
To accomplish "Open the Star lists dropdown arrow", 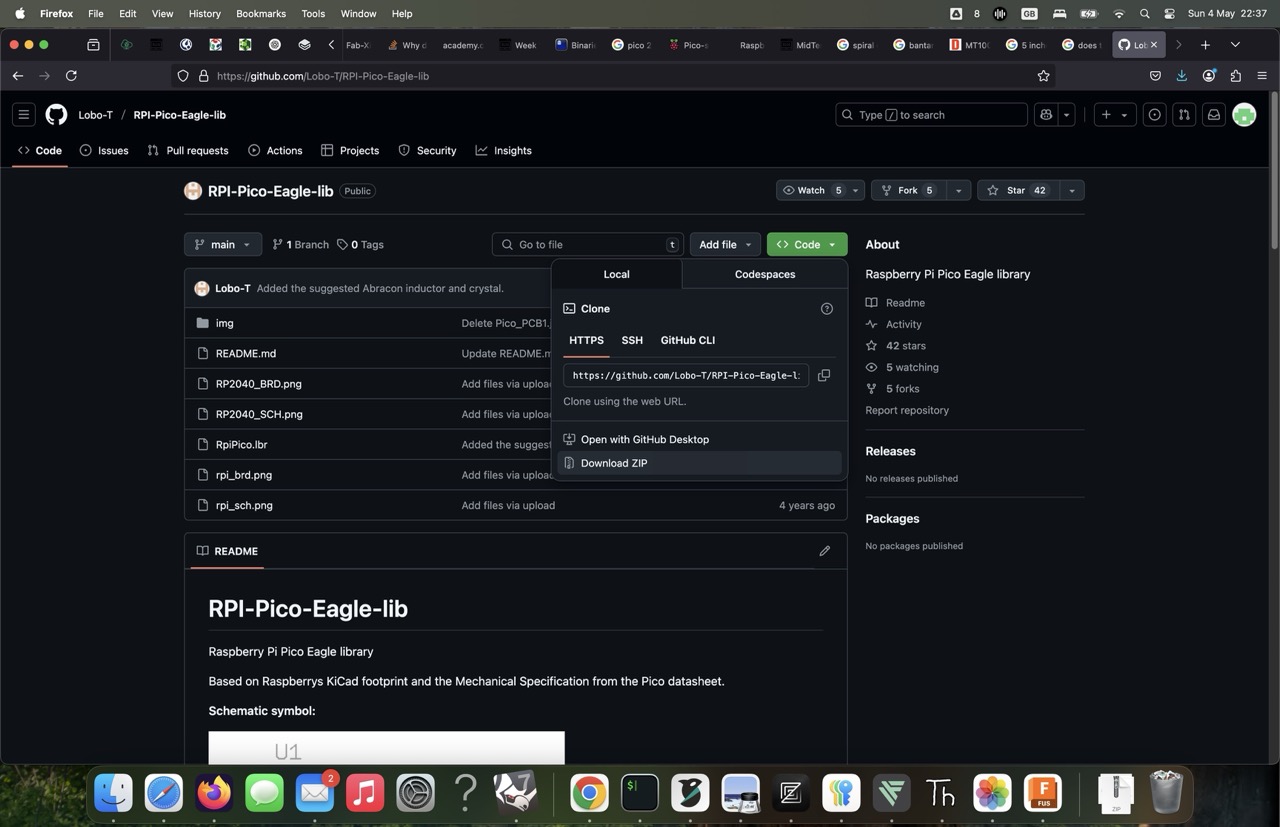I will (x=1071, y=190).
